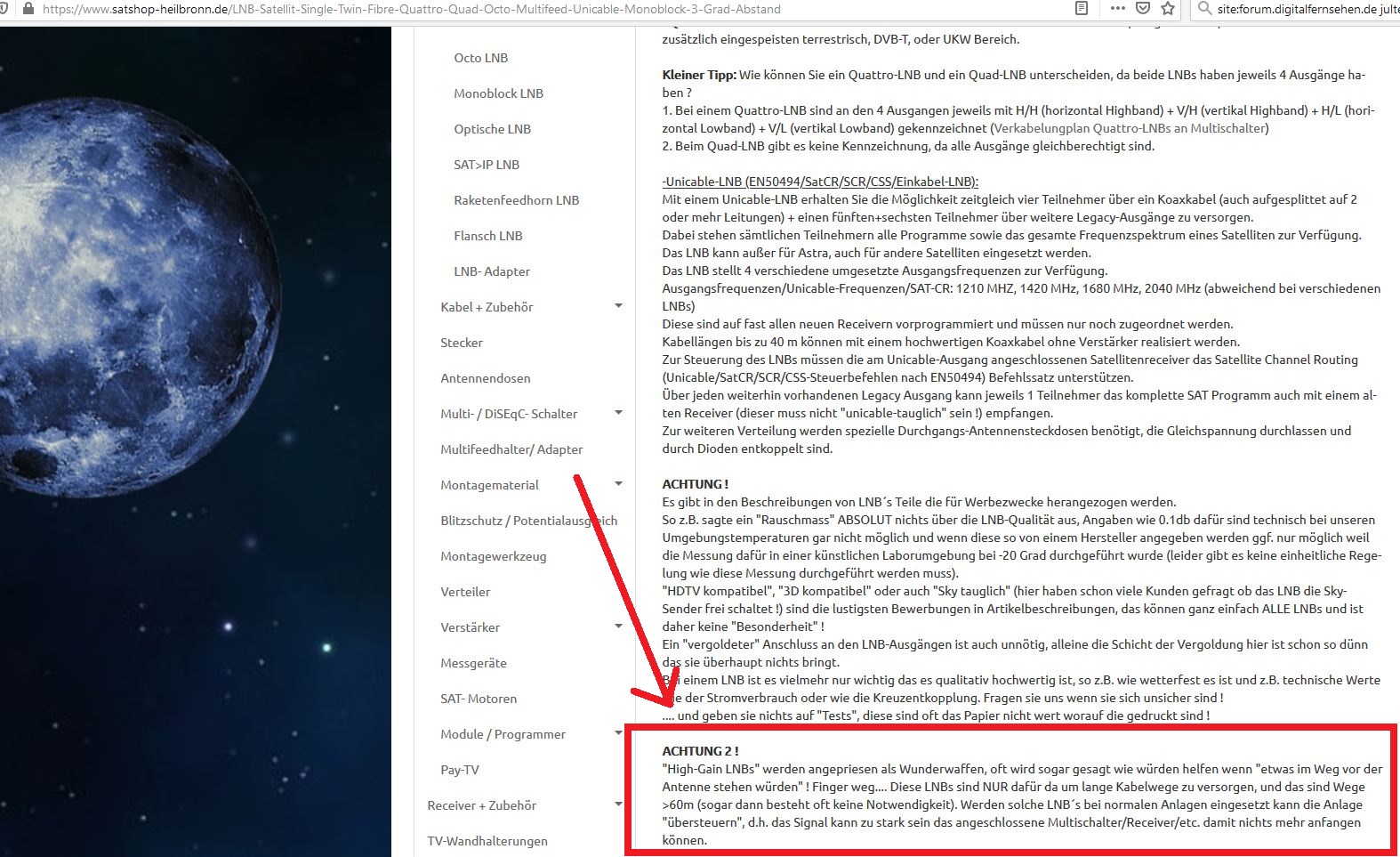Open Pay-TV category link
Image resolution: width=1400 pixels, height=857 pixels.
(459, 770)
